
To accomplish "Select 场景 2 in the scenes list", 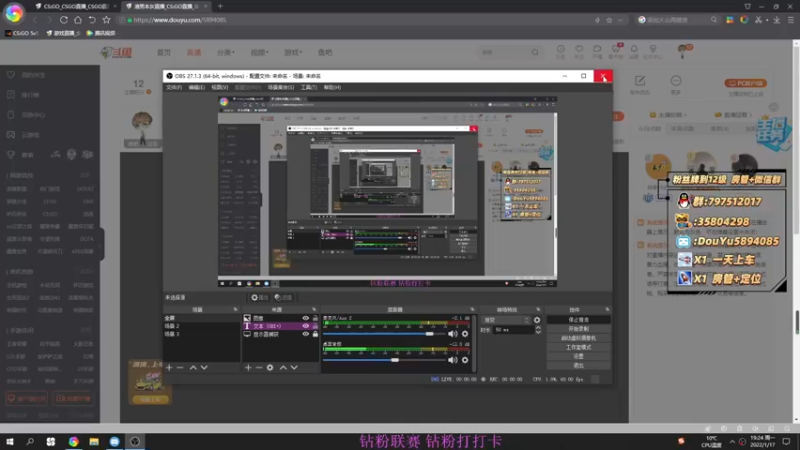I will point(201,326).
